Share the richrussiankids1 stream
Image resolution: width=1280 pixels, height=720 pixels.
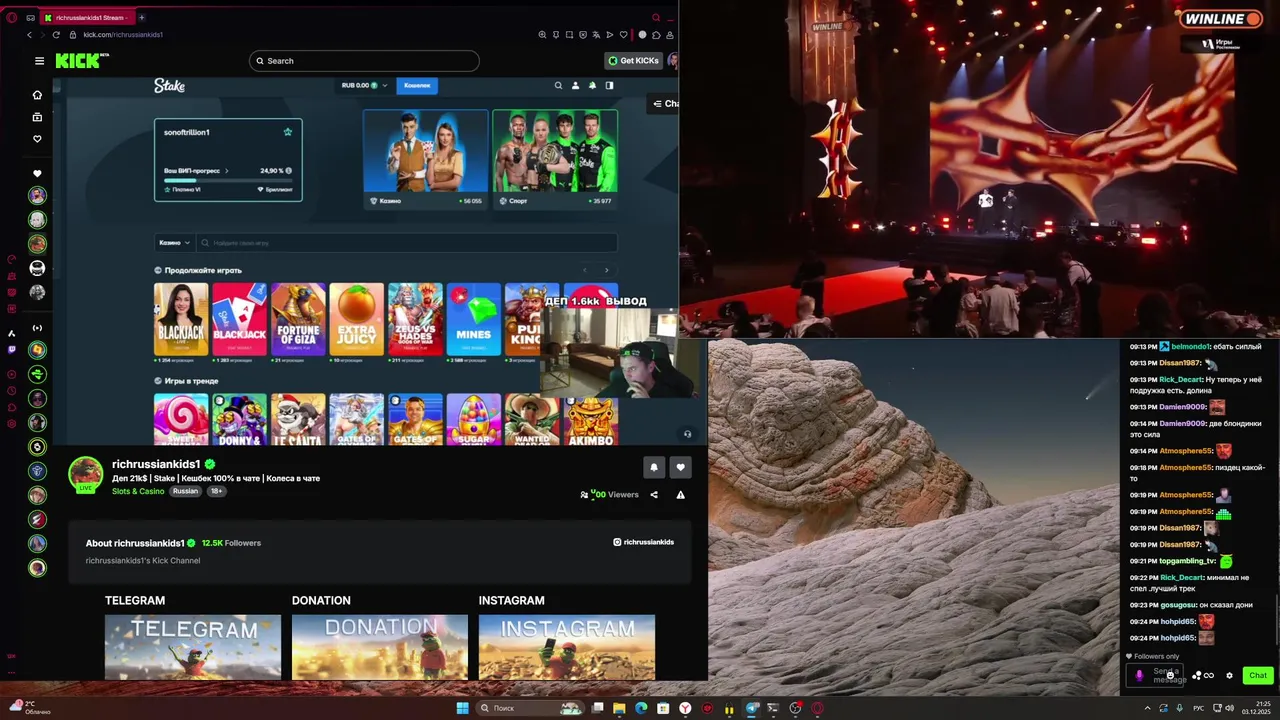654,494
